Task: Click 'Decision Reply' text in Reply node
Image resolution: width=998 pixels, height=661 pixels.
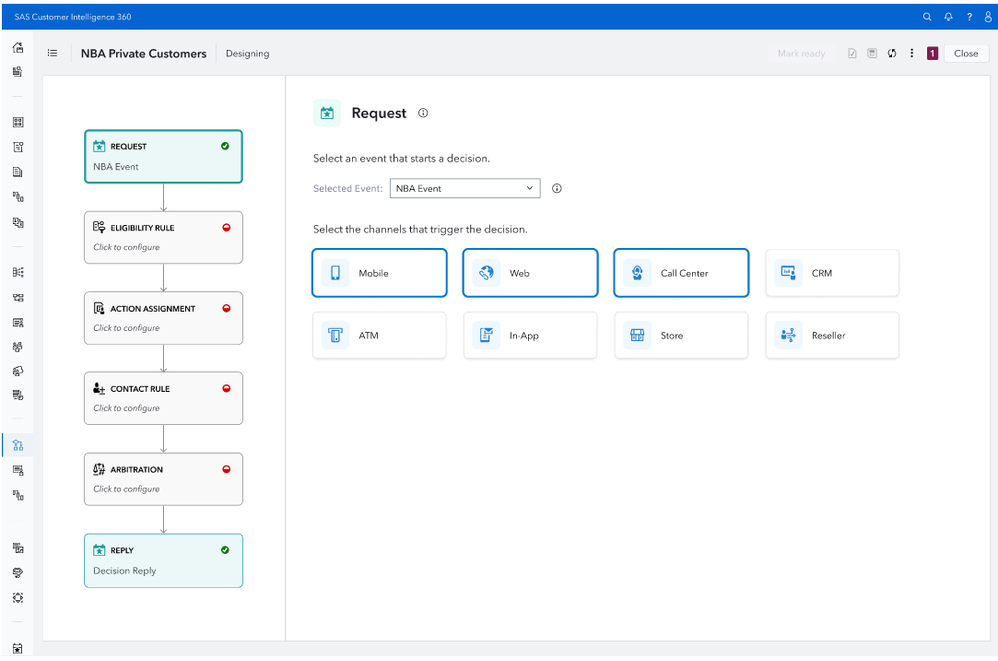Action: (x=125, y=571)
